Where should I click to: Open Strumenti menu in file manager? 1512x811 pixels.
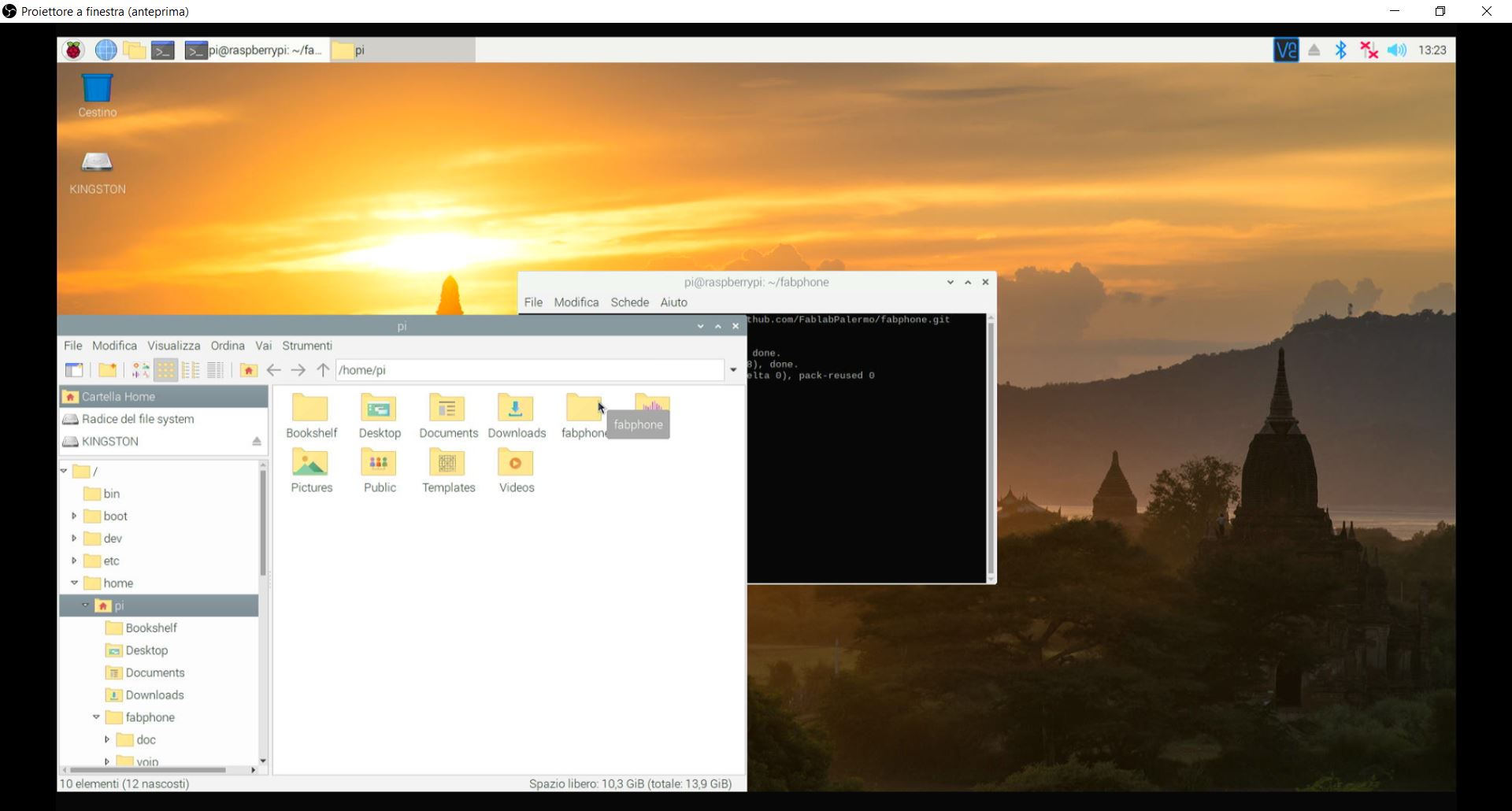(307, 346)
